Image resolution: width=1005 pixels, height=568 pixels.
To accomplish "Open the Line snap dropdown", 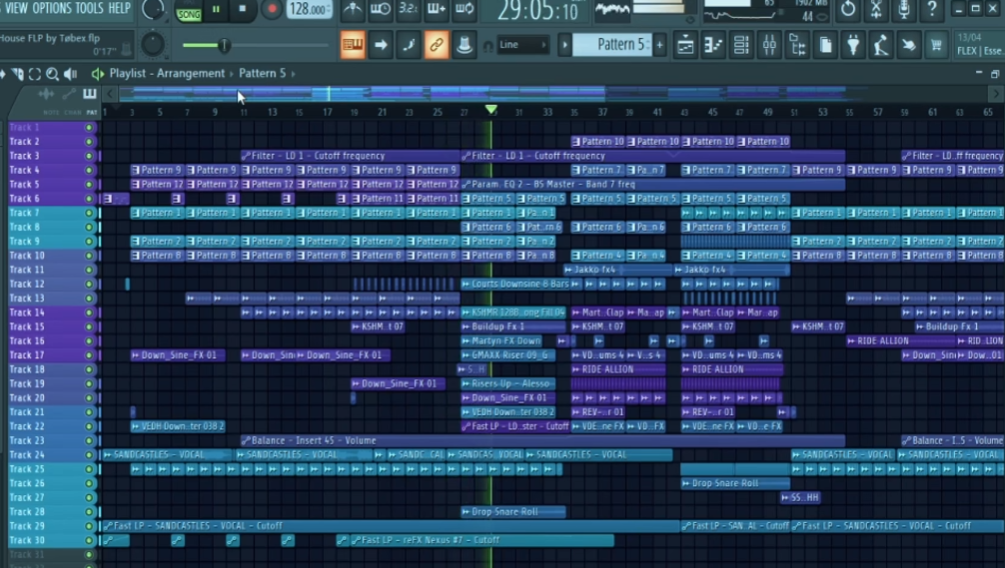I will click(x=523, y=45).
